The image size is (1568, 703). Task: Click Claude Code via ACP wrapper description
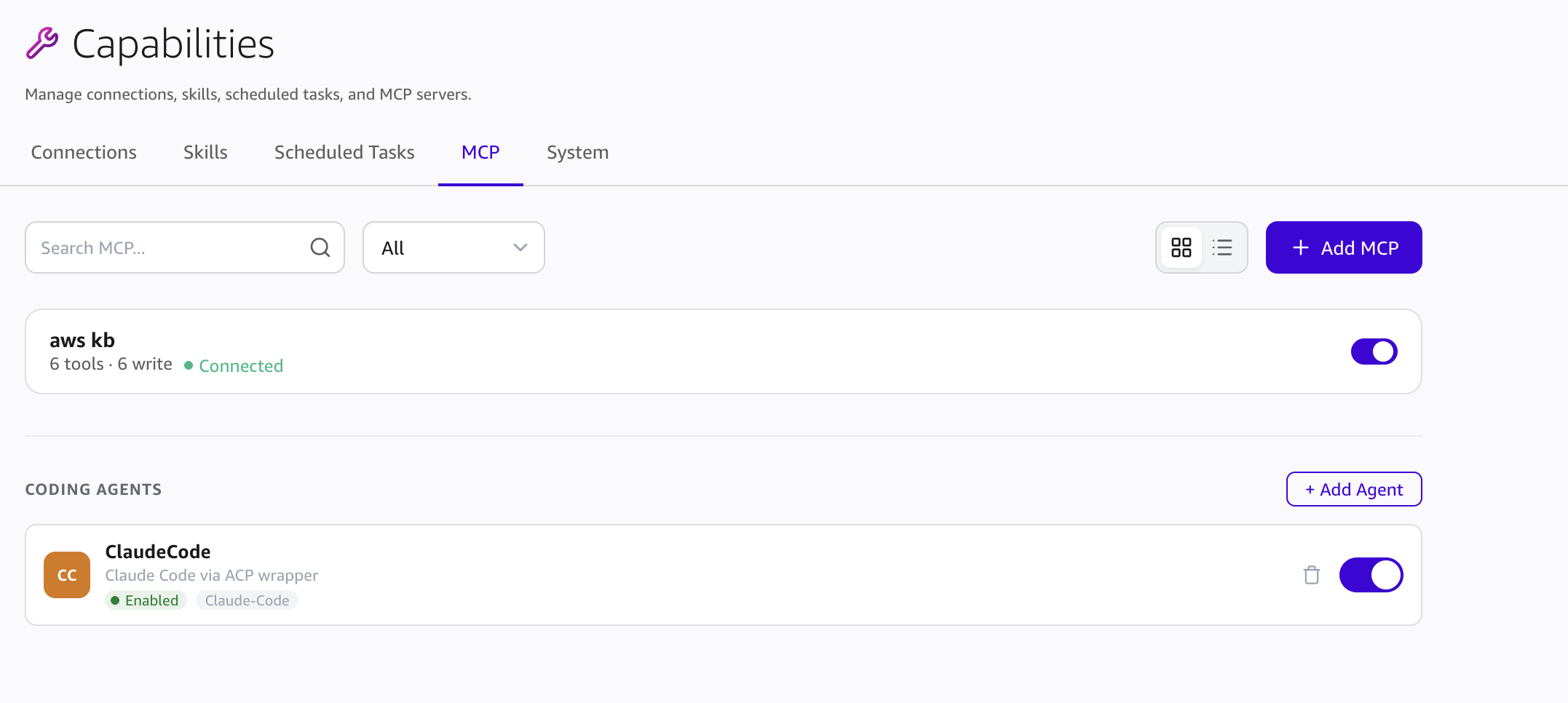pyautogui.click(x=212, y=575)
